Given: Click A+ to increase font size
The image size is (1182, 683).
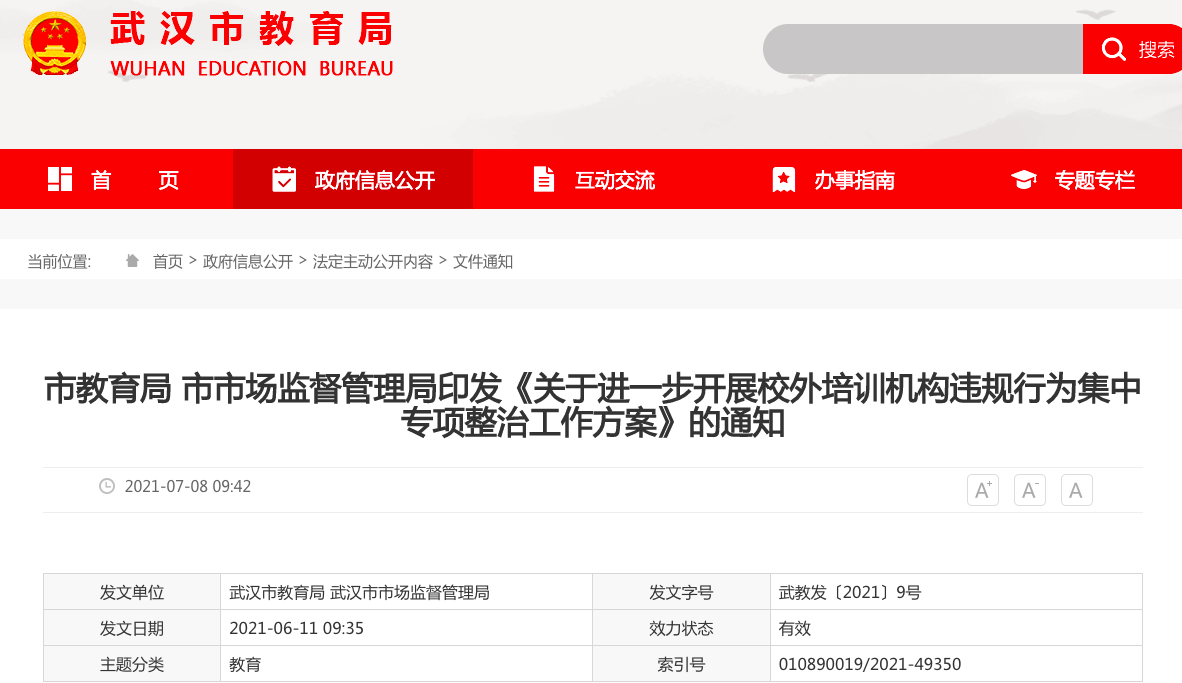Looking at the screenshot, I should tap(982, 489).
